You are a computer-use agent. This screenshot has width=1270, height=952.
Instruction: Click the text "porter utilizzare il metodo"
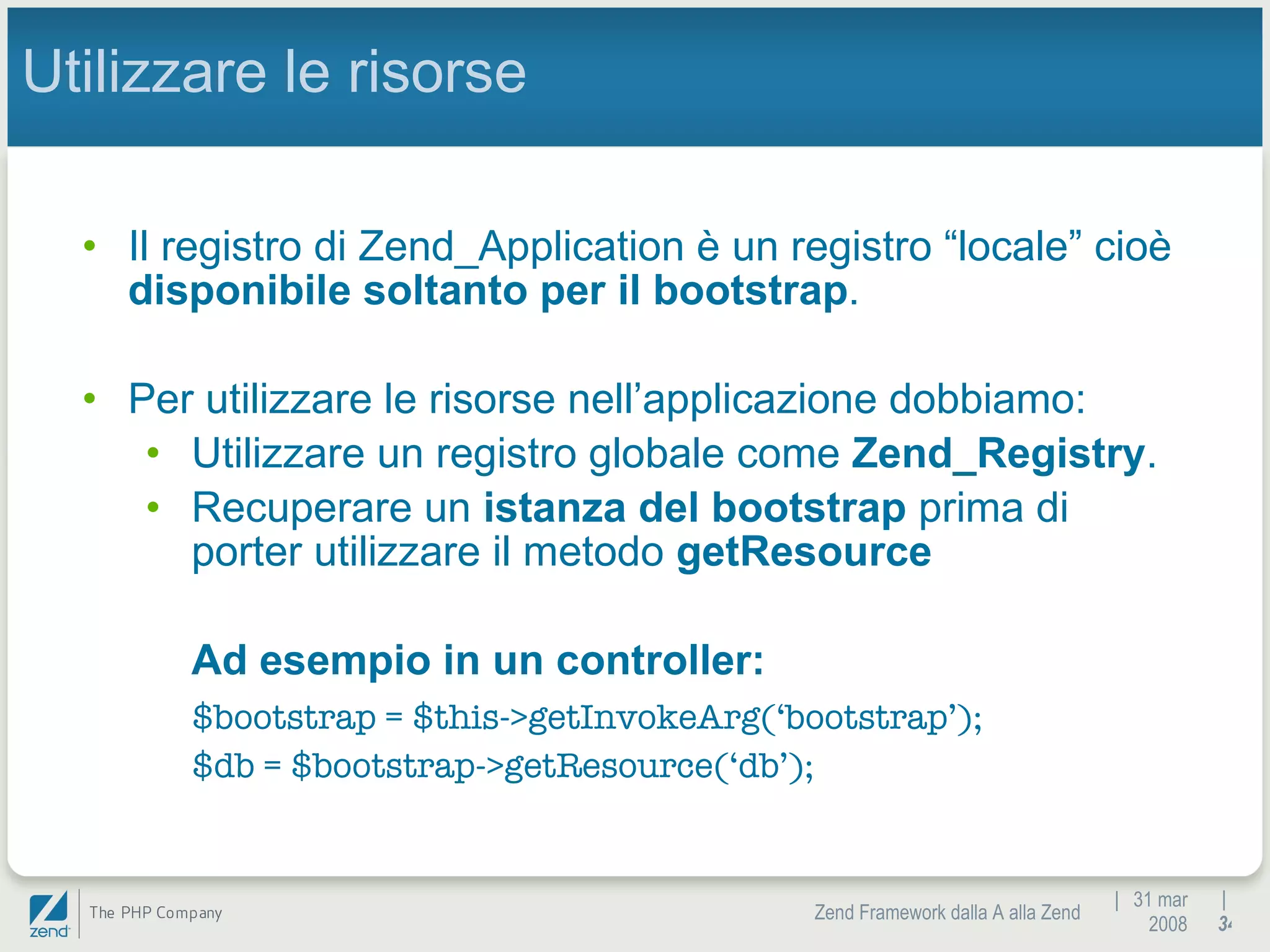pyautogui.click(x=428, y=552)
